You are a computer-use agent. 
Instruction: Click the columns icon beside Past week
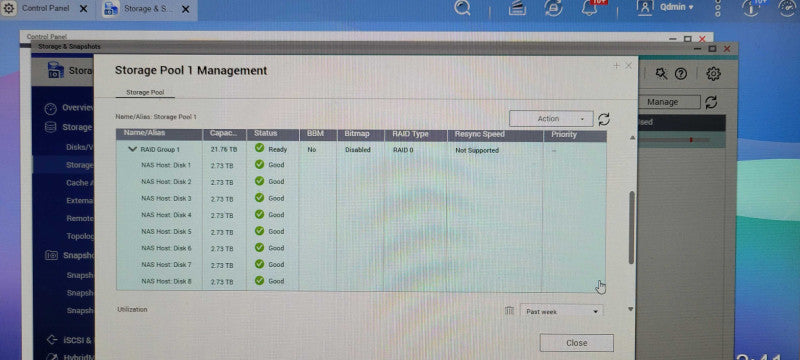509,311
